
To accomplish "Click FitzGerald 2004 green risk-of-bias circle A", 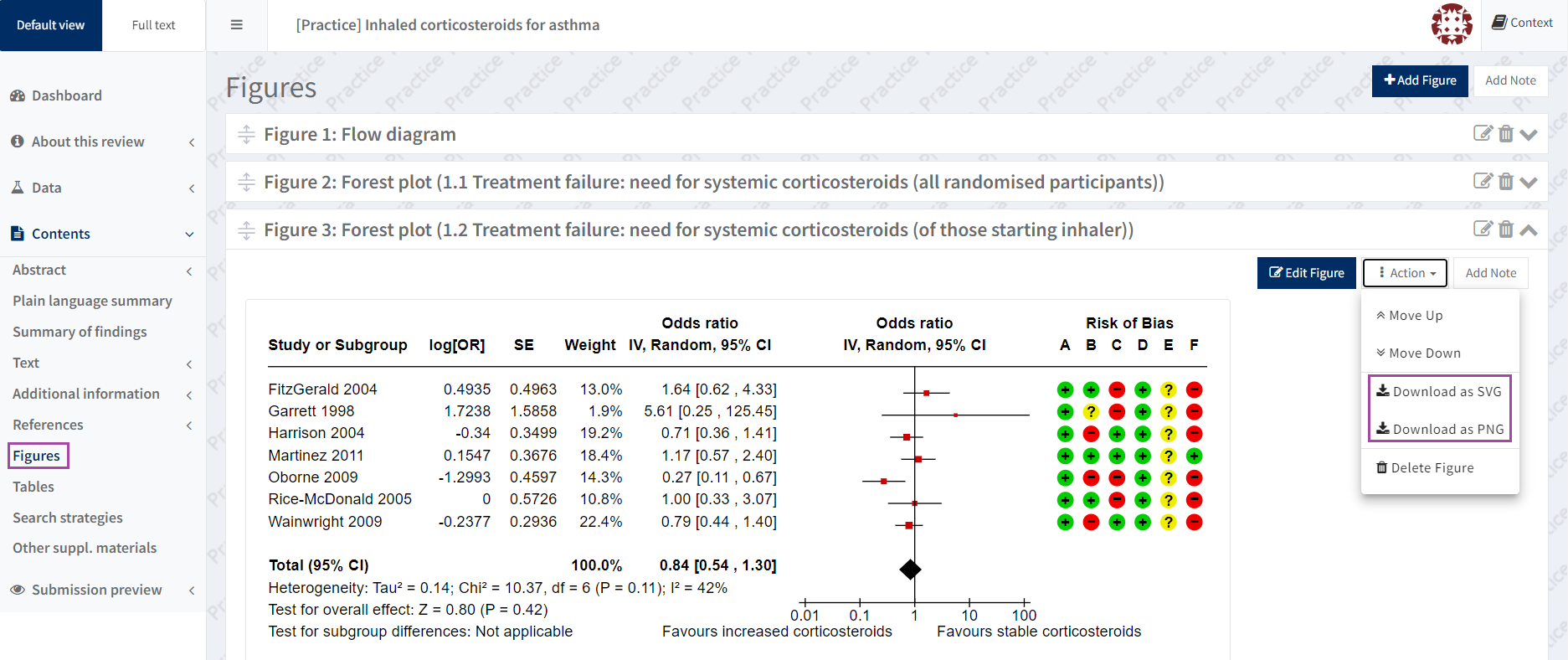I will pos(1065,389).
